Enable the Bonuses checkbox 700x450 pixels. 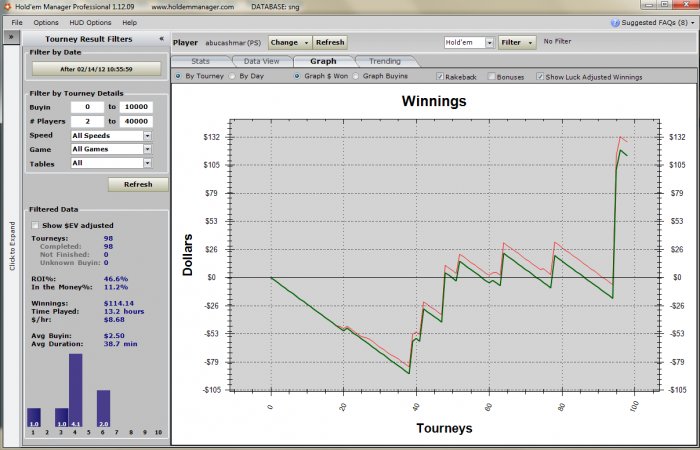click(x=492, y=76)
